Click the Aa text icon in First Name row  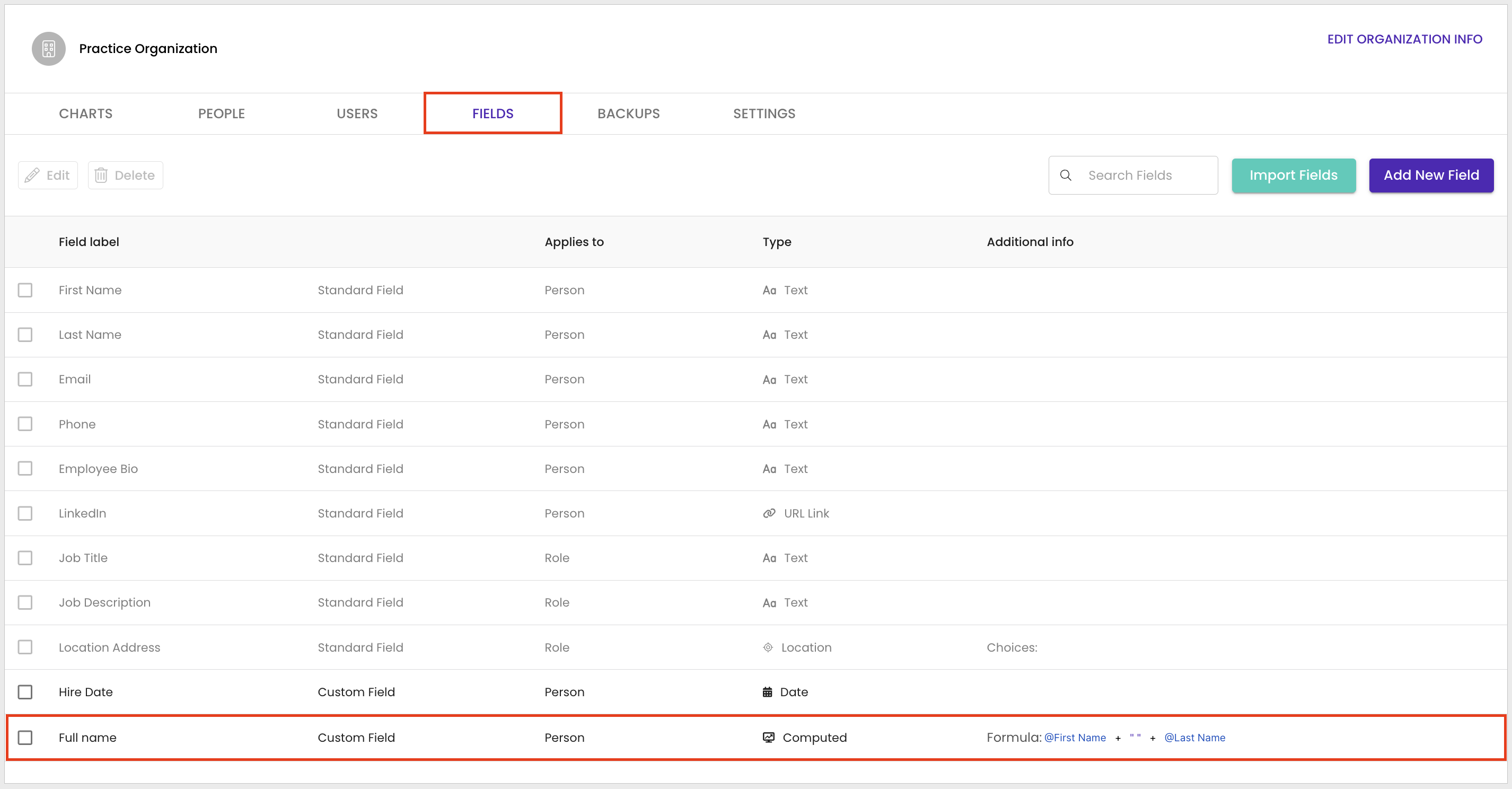(769, 291)
